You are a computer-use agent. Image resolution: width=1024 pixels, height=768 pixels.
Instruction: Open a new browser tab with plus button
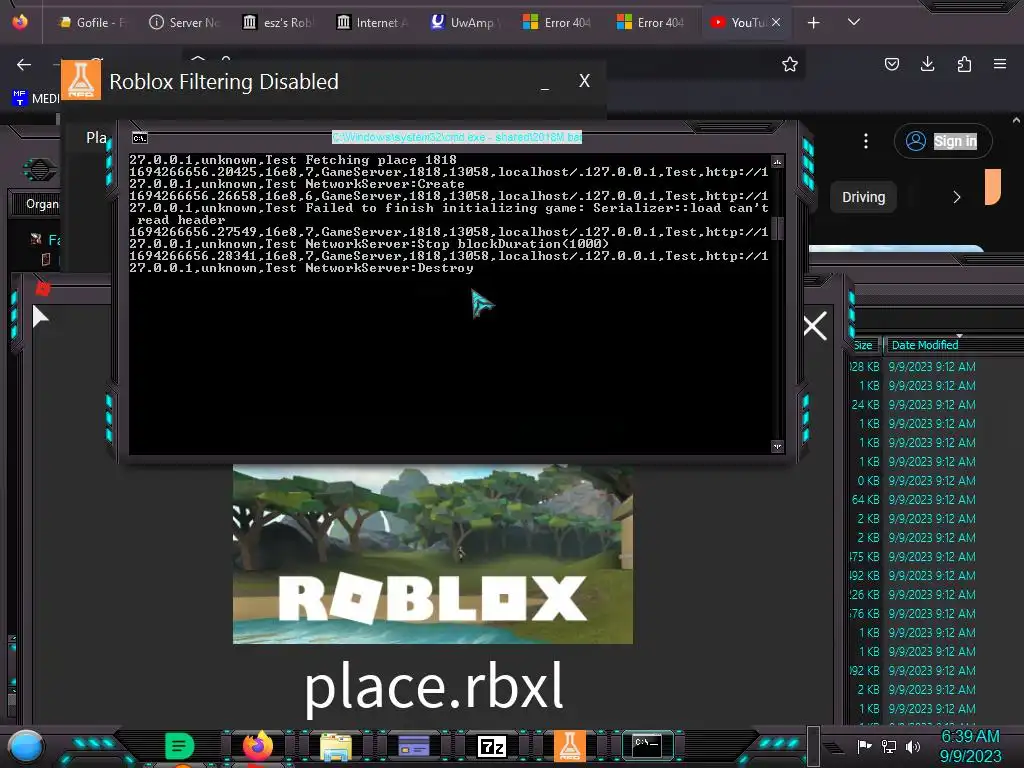(813, 23)
